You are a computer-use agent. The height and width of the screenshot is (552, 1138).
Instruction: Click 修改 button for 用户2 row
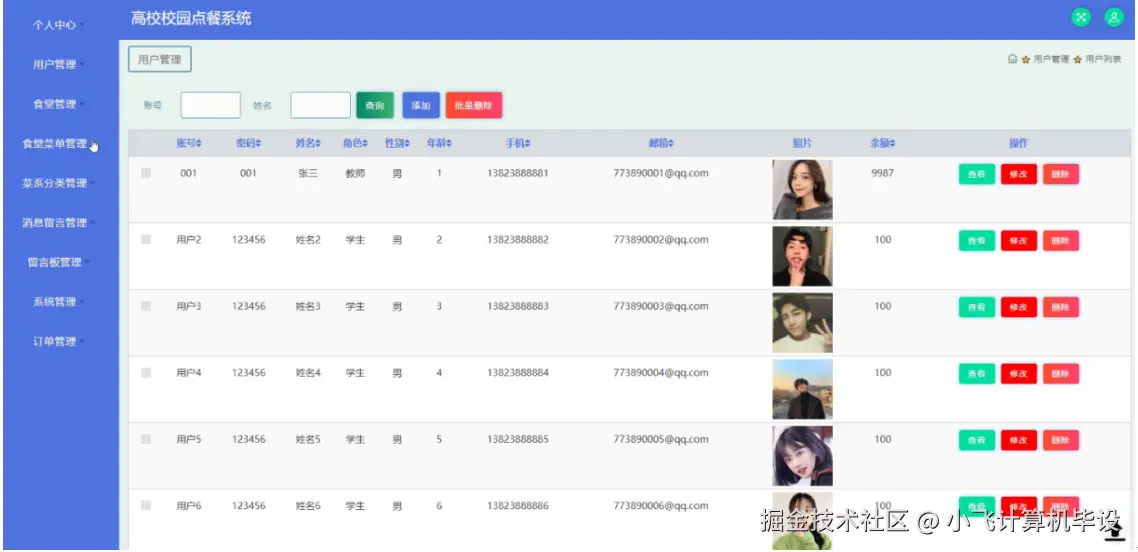[1019, 241]
